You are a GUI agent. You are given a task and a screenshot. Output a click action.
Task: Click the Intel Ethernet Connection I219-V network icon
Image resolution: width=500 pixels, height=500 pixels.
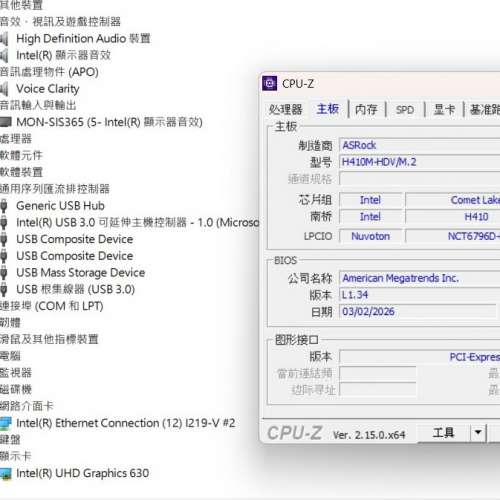[x=5, y=423]
